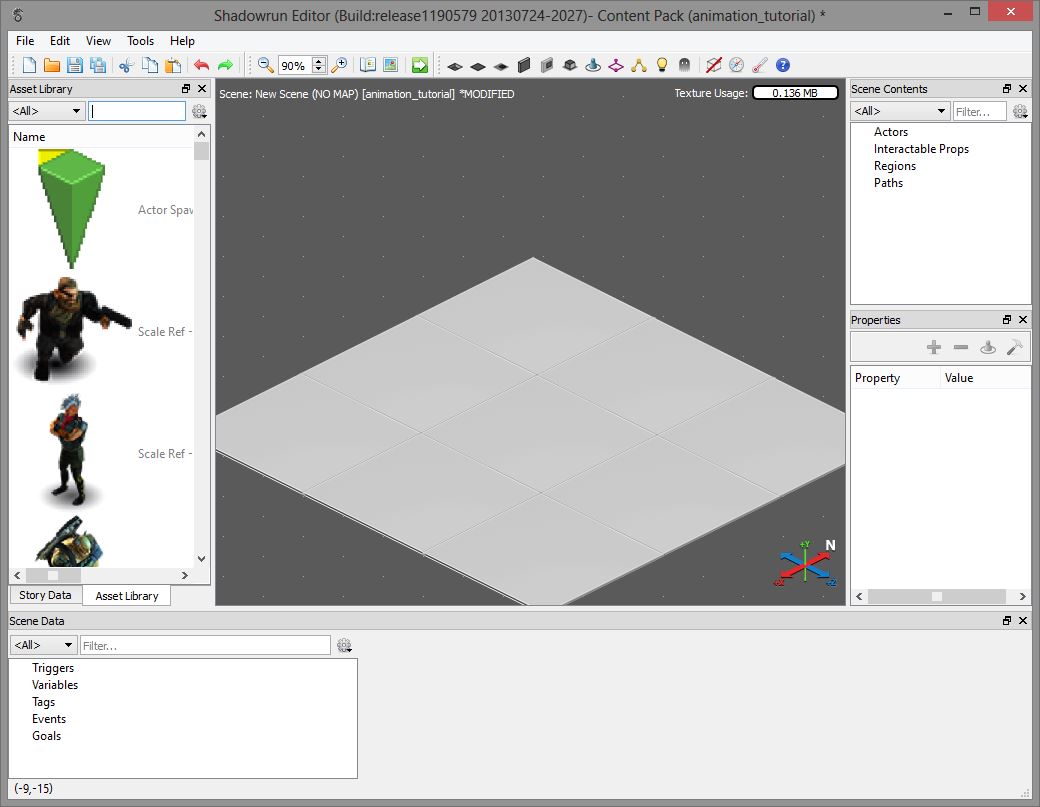Image resolution: width=1040 pixels, height=807 pixels.
Task: Click the Scene Data filter text field
Action: [205, 645]
